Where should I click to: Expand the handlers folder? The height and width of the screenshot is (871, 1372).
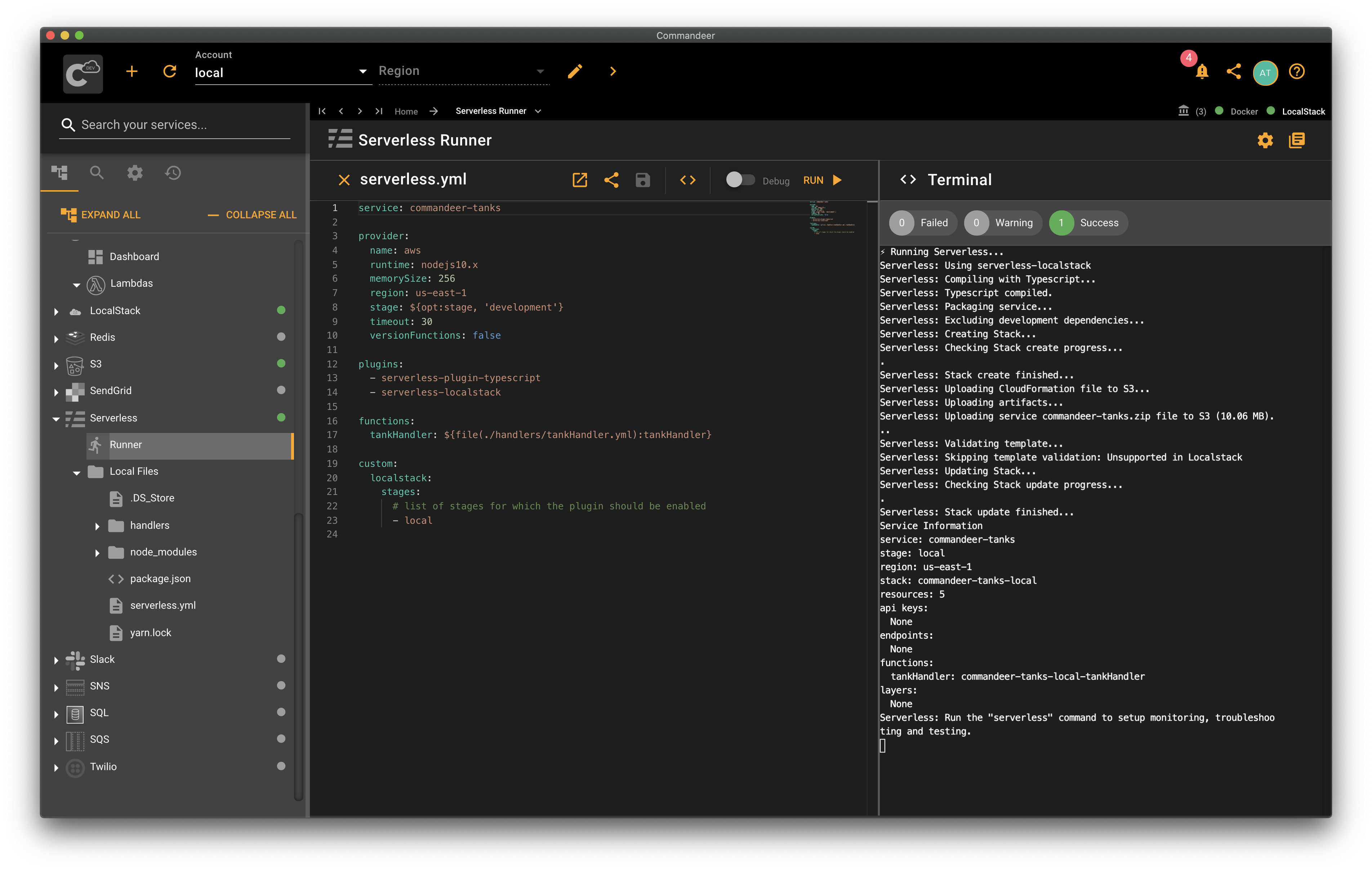pos(97,526)
